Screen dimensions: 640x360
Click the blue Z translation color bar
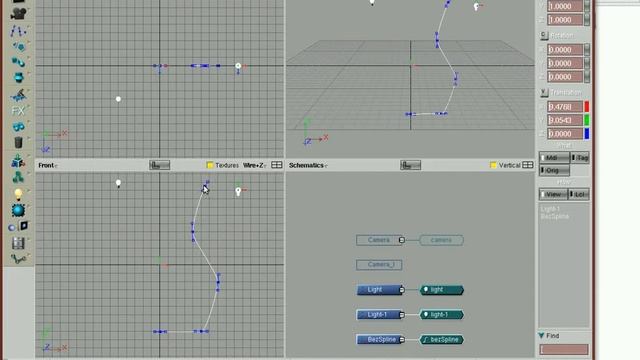(587, 133)
